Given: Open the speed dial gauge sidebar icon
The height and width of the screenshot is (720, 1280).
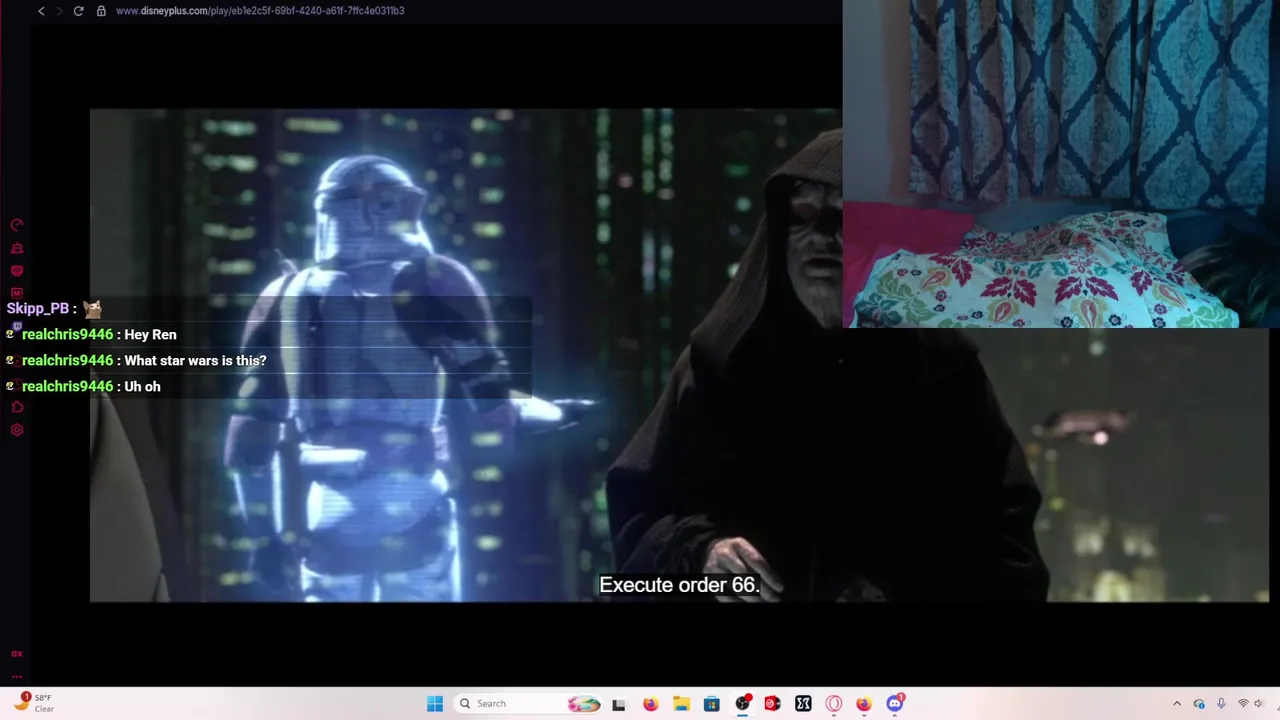Looking at the screenshot, I should point(17,225).
